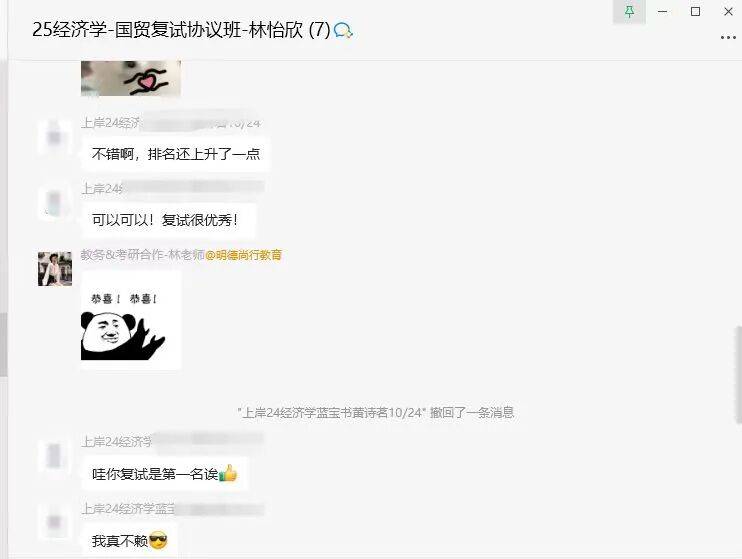Click the message 我真不赖 with sunglasses emoji
This screenshot has width=742, height=559.
(129, 541)
